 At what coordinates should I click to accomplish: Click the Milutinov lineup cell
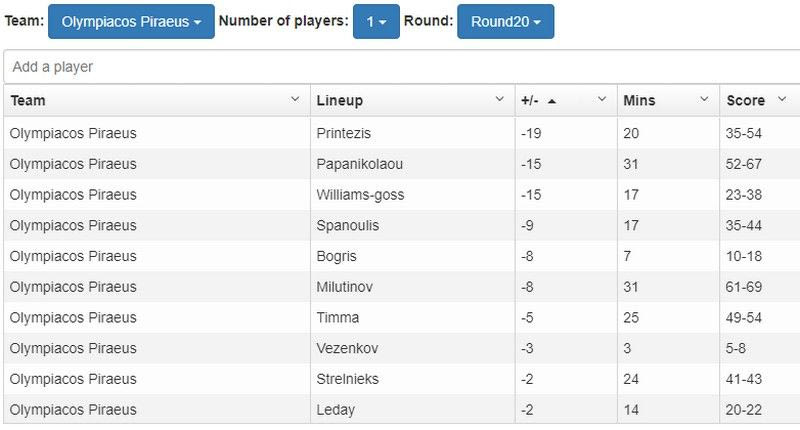point(344,287)
